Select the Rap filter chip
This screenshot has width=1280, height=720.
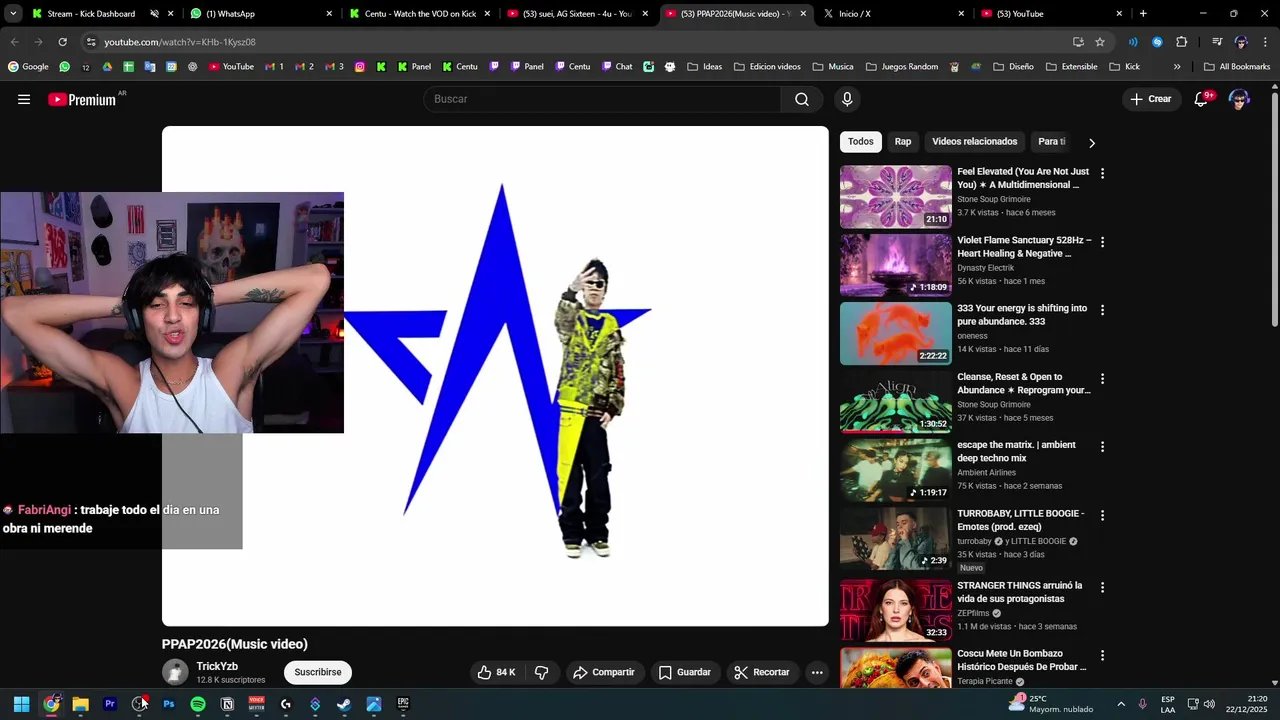click(x=903, y=142)
